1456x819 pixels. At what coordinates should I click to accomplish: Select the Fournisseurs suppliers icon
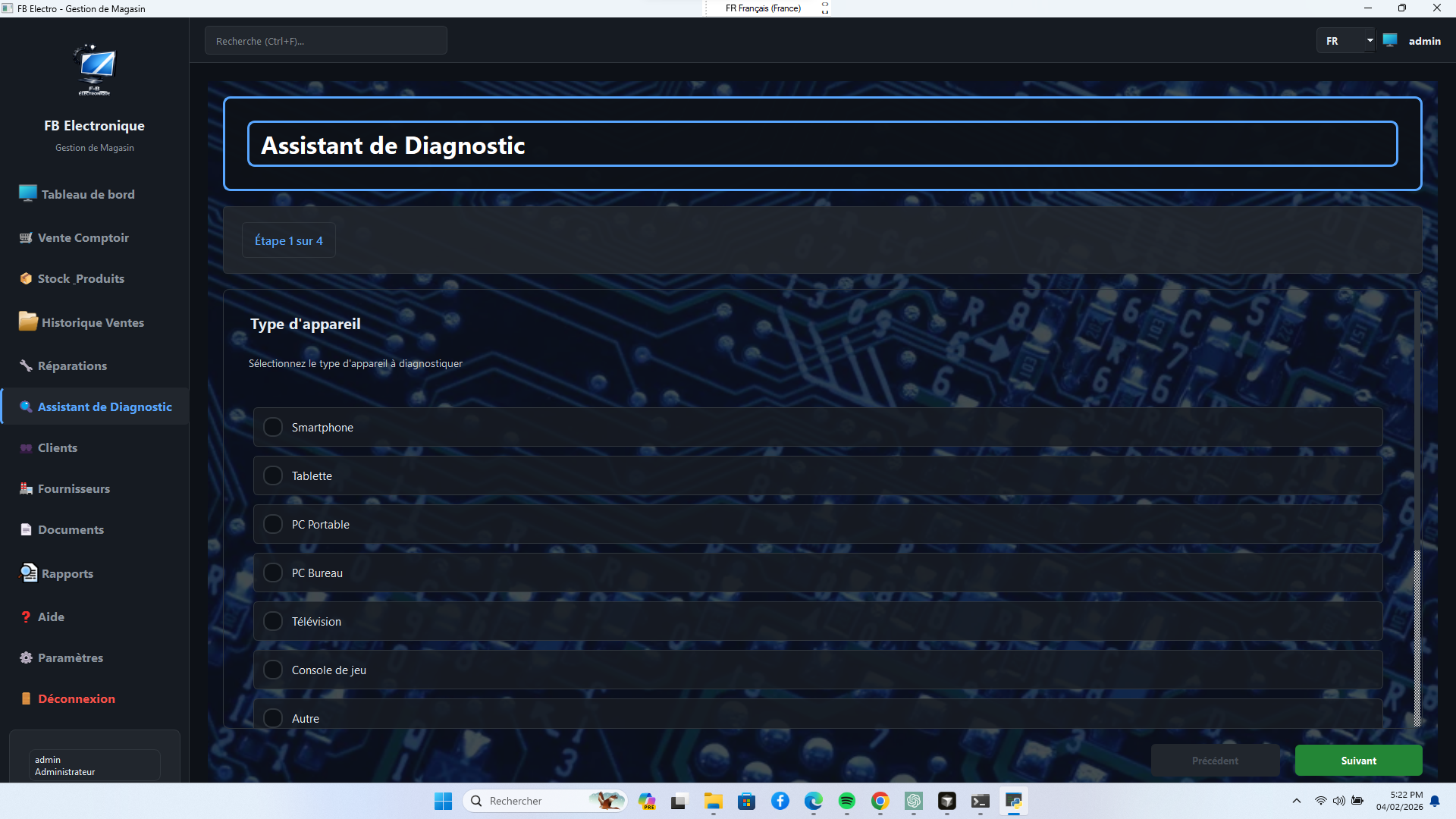pyautogui.click(x=25, y=488)
